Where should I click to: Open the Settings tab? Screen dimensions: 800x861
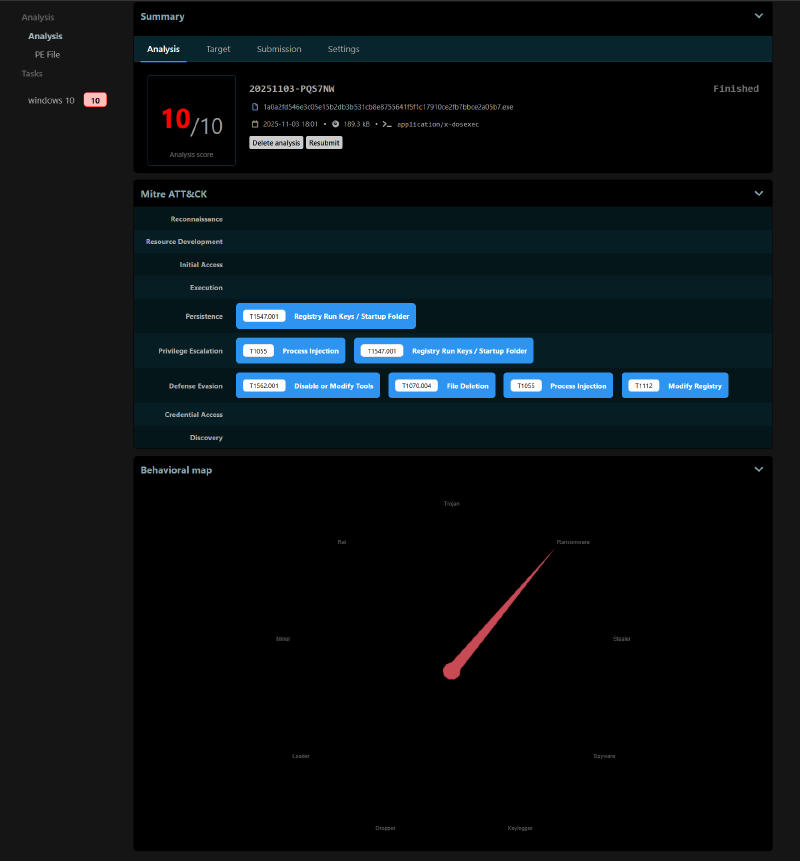pos(343,49)
